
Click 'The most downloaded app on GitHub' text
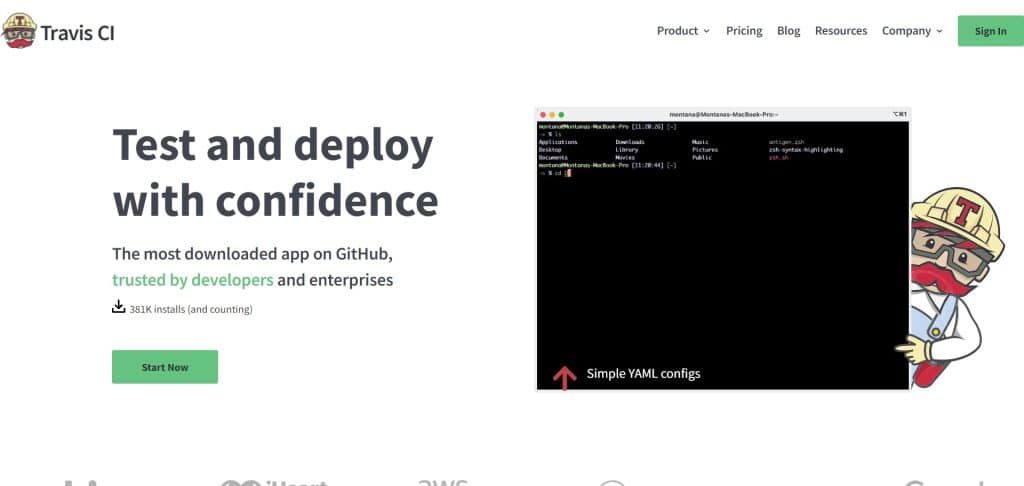pos(252,254)
